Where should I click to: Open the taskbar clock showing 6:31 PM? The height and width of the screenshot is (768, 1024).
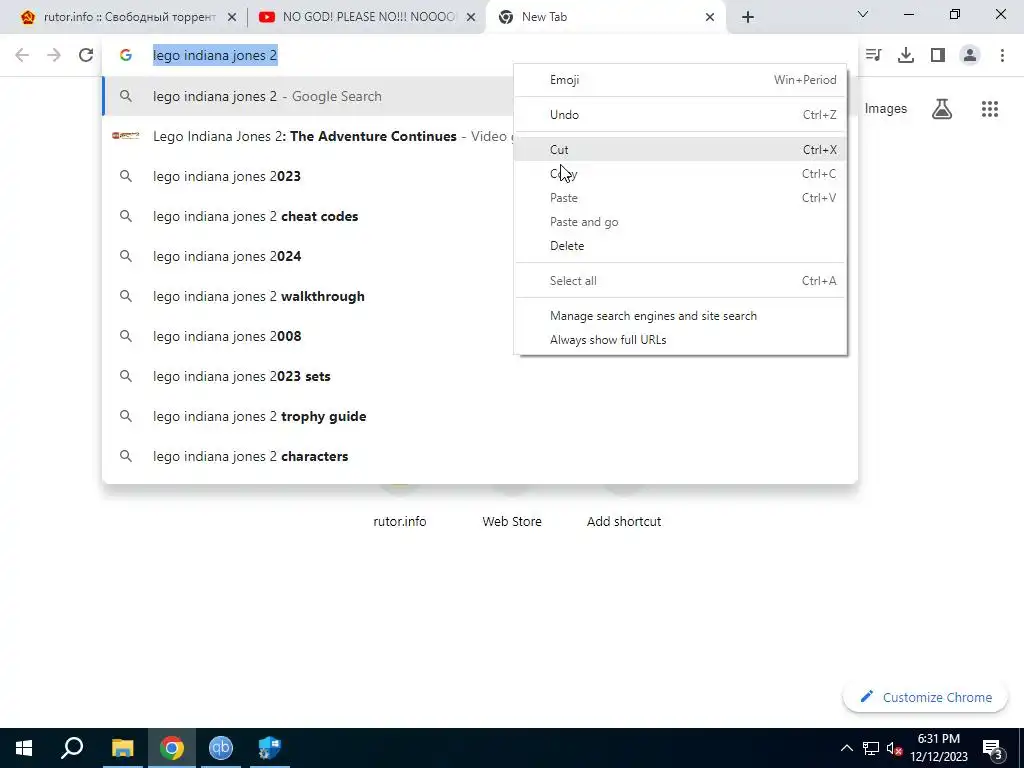tap(939, 748)
